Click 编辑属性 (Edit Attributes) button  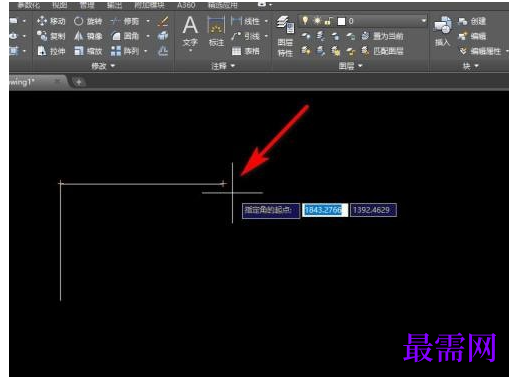(x=480, y=51)
